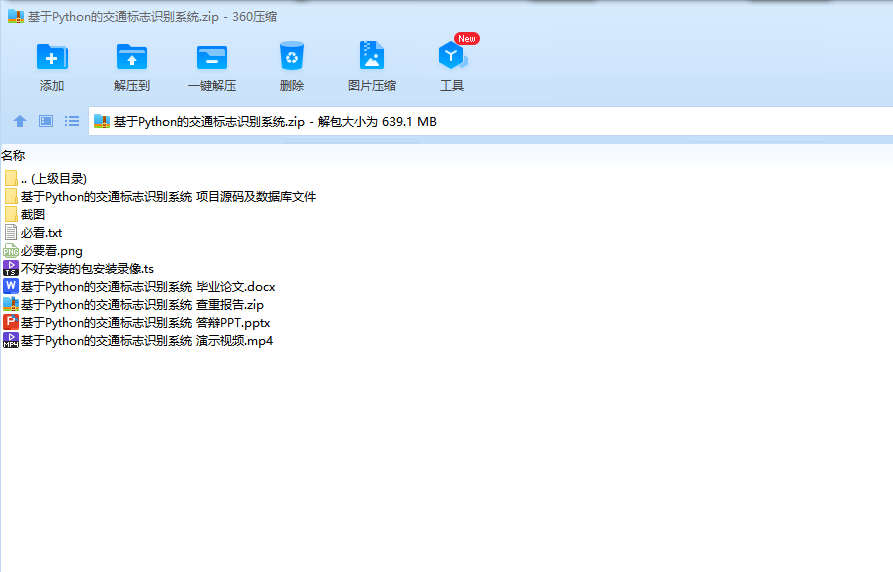Click the address bar showing 解包大小为 639.1 MB
This screenshot has height=572, width=893.
(490, 121)
